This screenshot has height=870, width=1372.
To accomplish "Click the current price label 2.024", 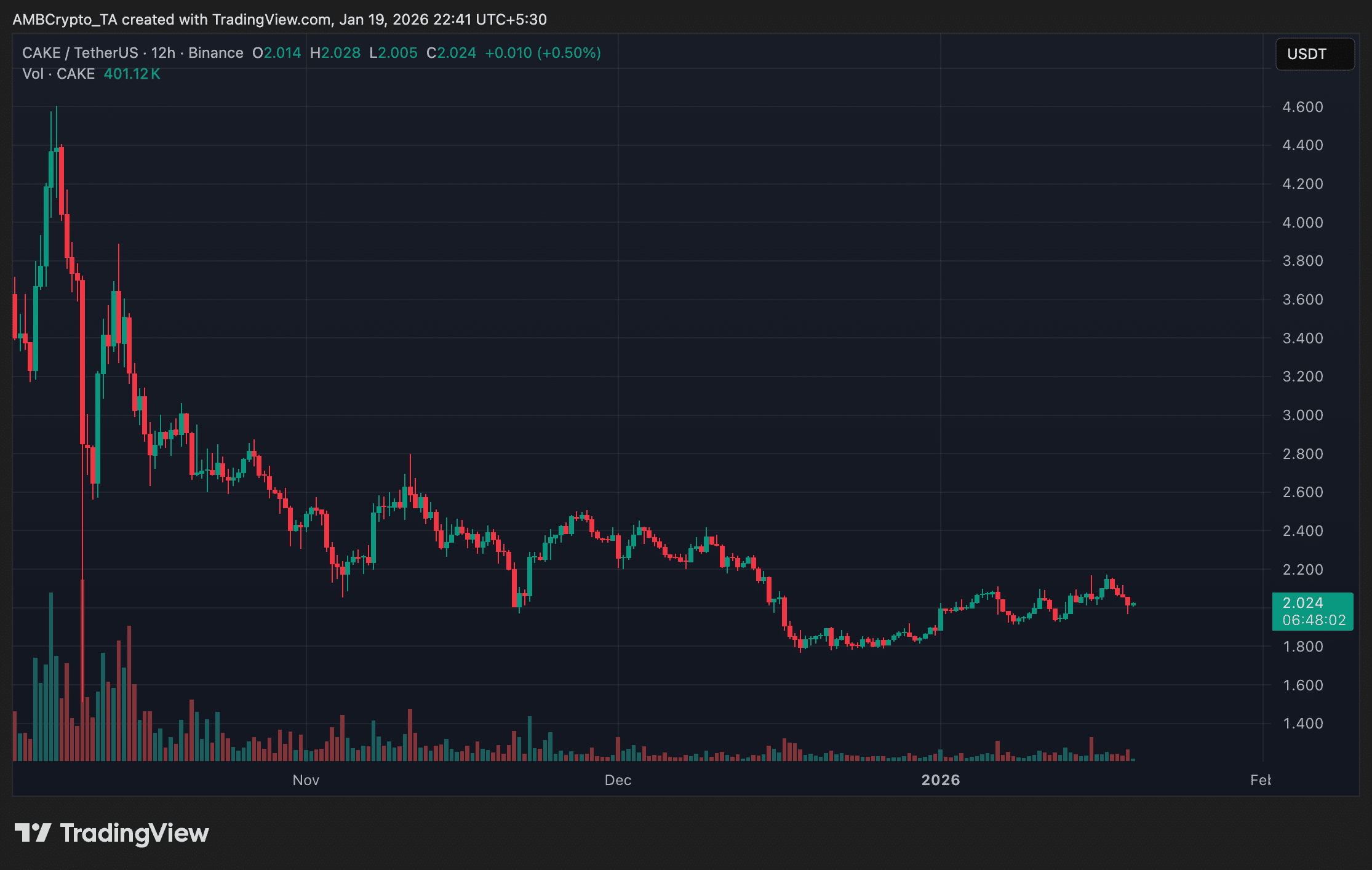I will coord(1303,603).
